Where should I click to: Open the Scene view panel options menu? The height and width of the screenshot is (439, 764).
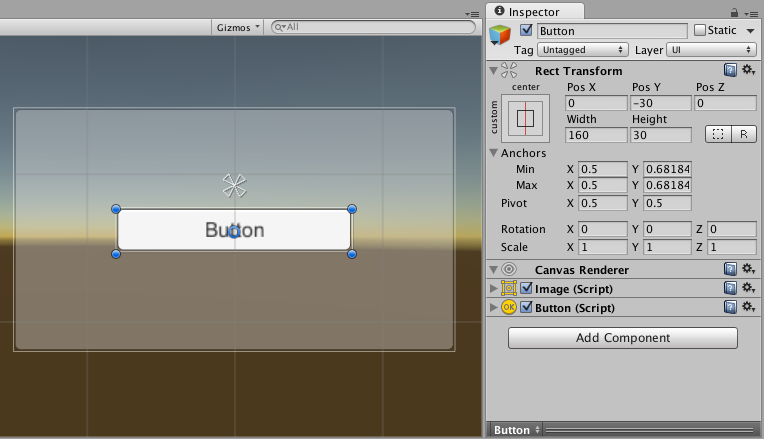[x=472, y=14]
